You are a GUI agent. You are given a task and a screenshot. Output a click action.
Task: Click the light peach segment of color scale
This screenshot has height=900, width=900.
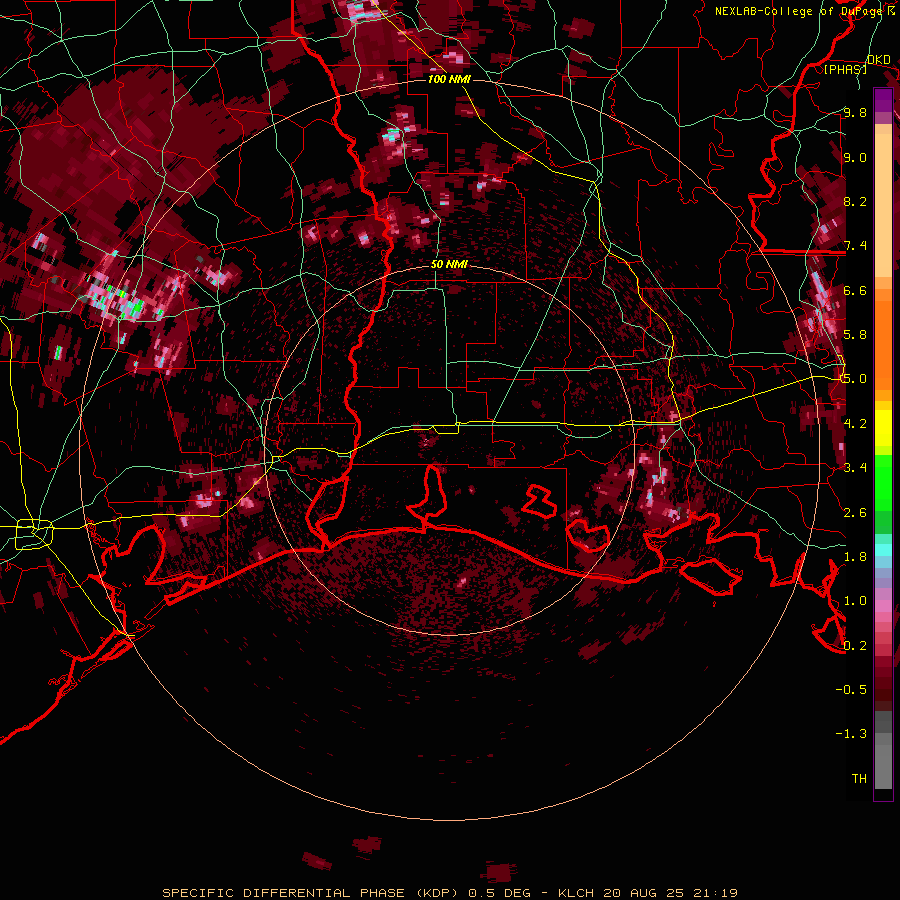pos(883,205)
